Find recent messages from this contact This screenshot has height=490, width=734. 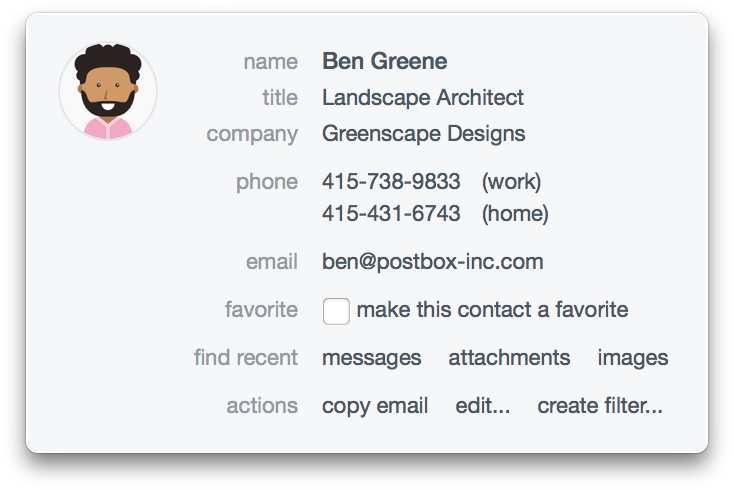[x=371, y=358]
